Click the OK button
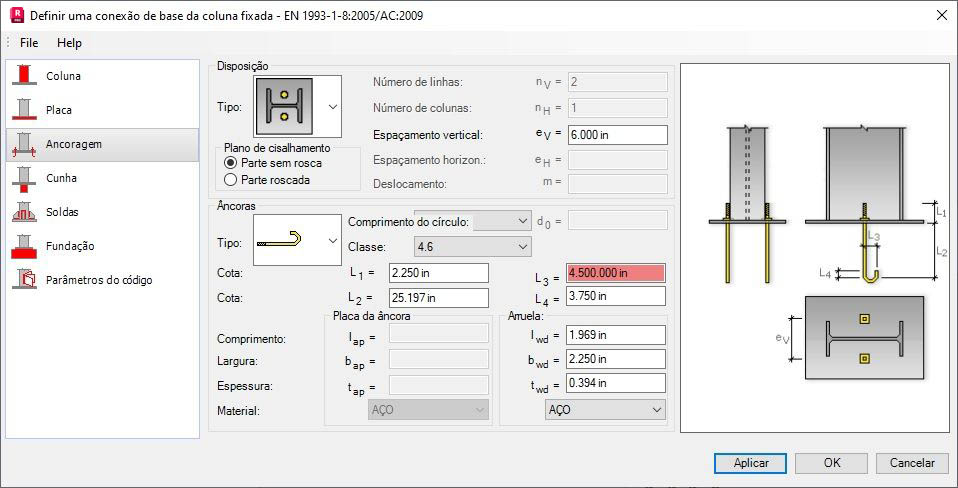Viewport: 958px width, 488px height. [x=832, y=463]
